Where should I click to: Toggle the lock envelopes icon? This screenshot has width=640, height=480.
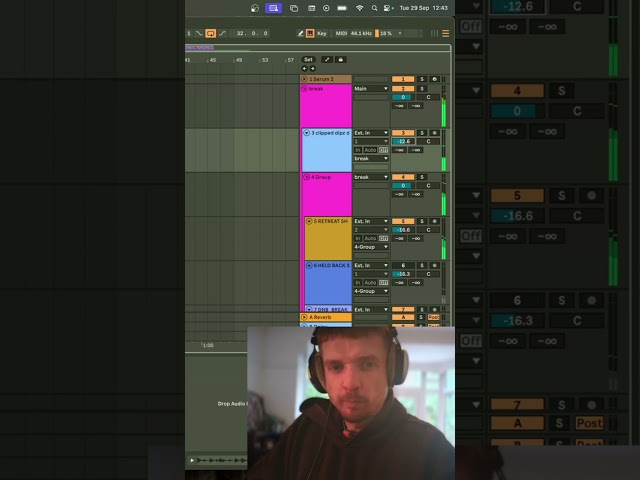(340, 60)
